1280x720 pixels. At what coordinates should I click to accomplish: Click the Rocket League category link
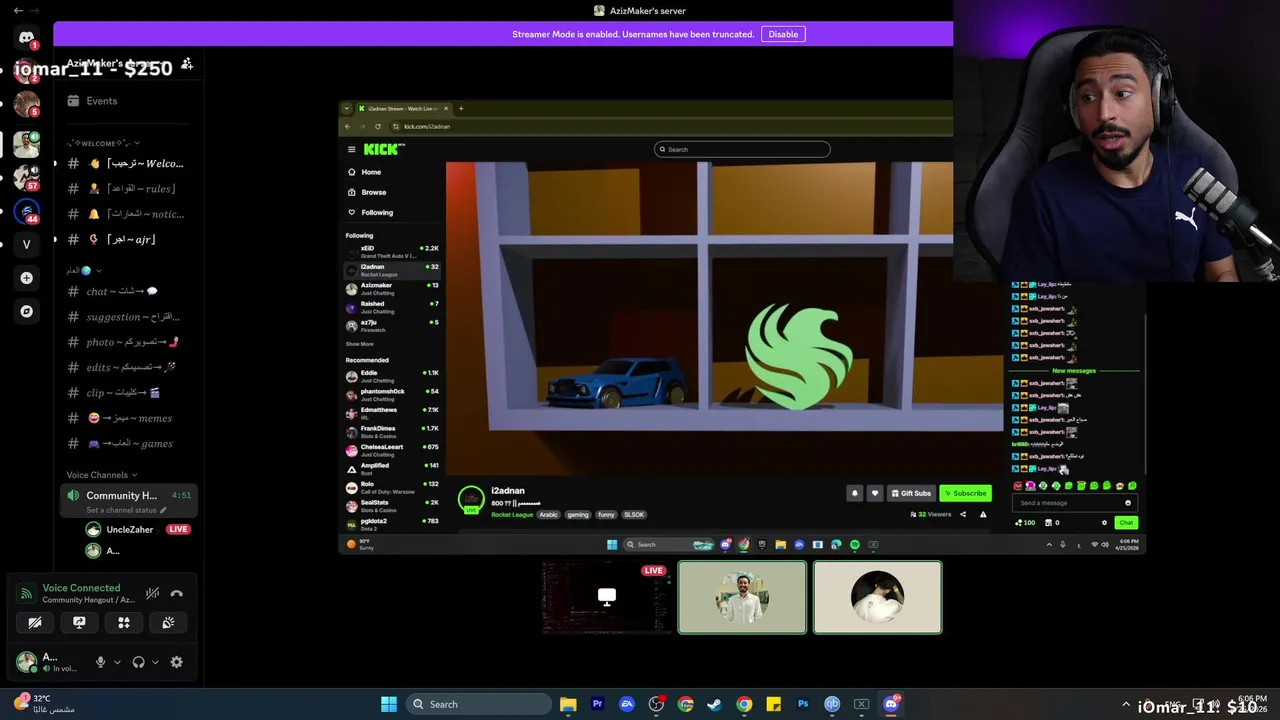click(512, 515)
